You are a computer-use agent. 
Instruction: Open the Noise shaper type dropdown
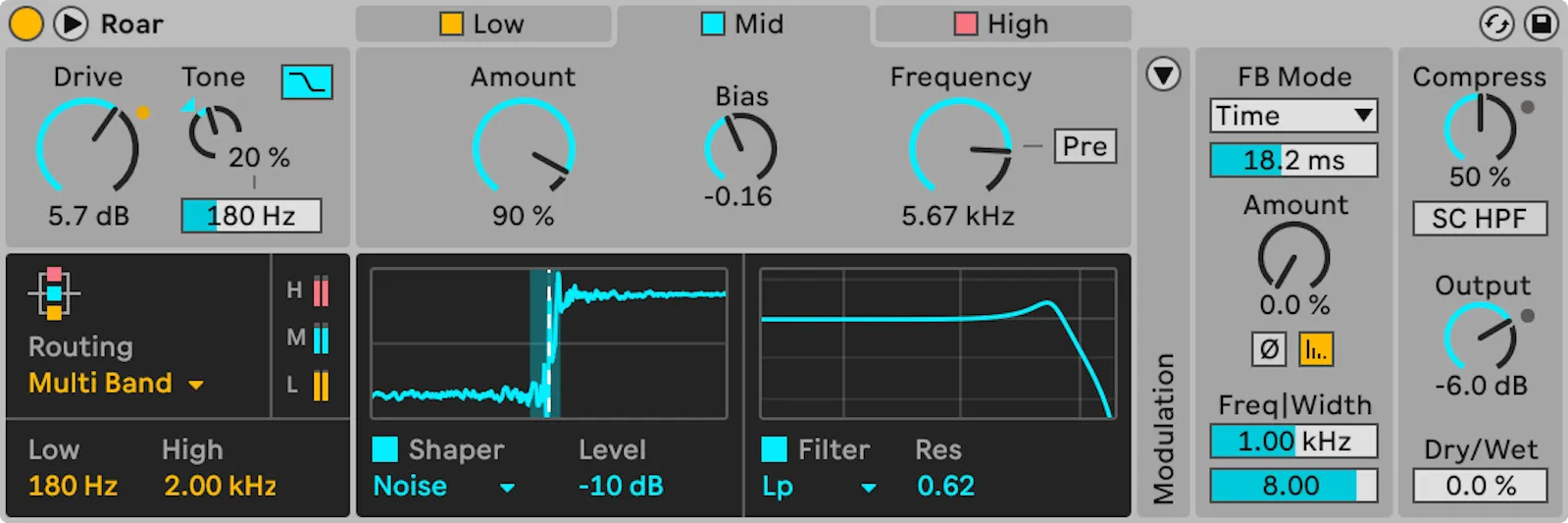click(444, 487)
